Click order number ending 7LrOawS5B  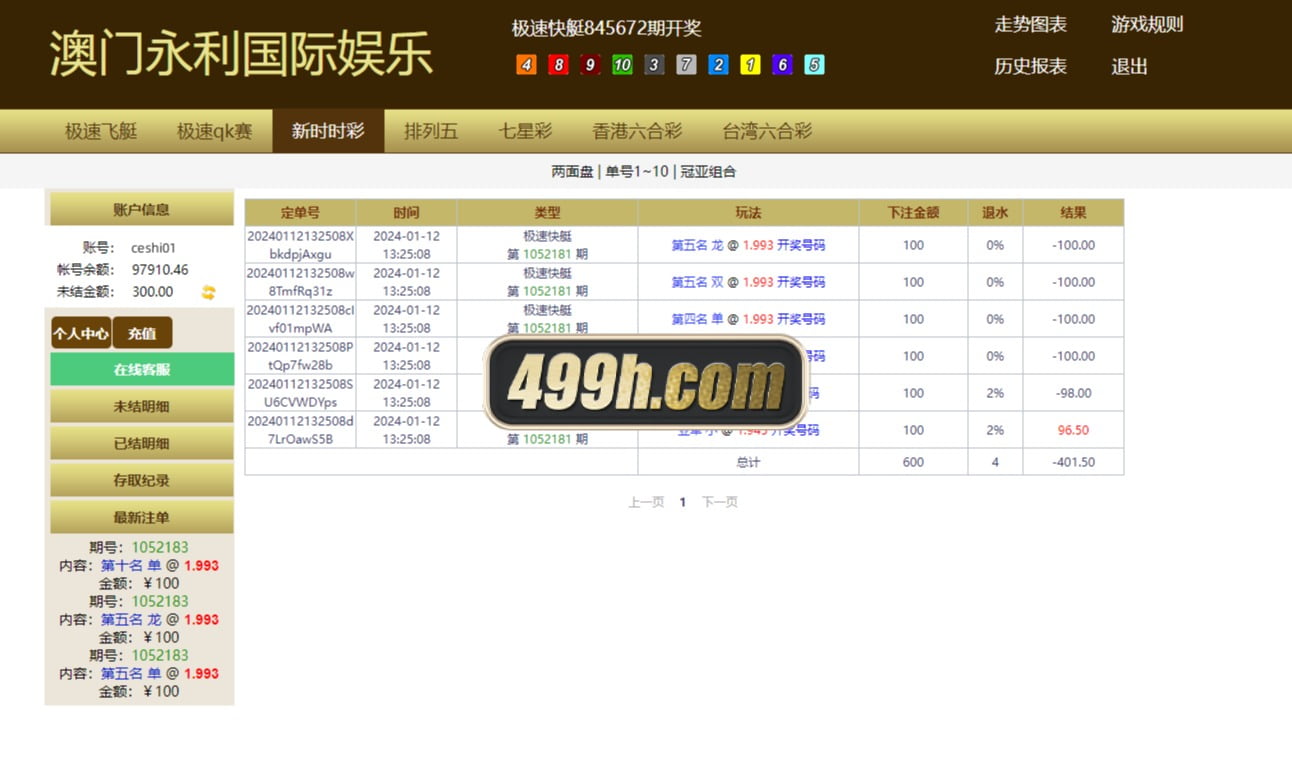pos(300,430)
